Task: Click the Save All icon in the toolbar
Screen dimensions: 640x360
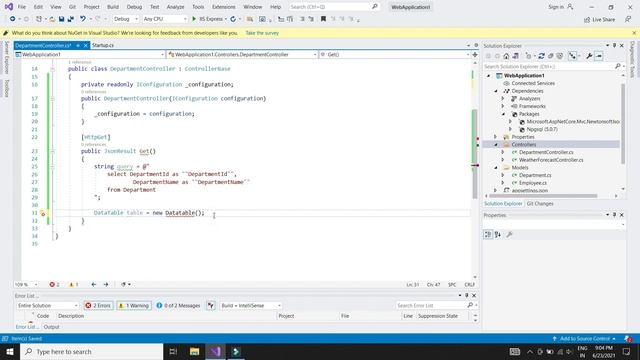Action: [x=71, y=19]
